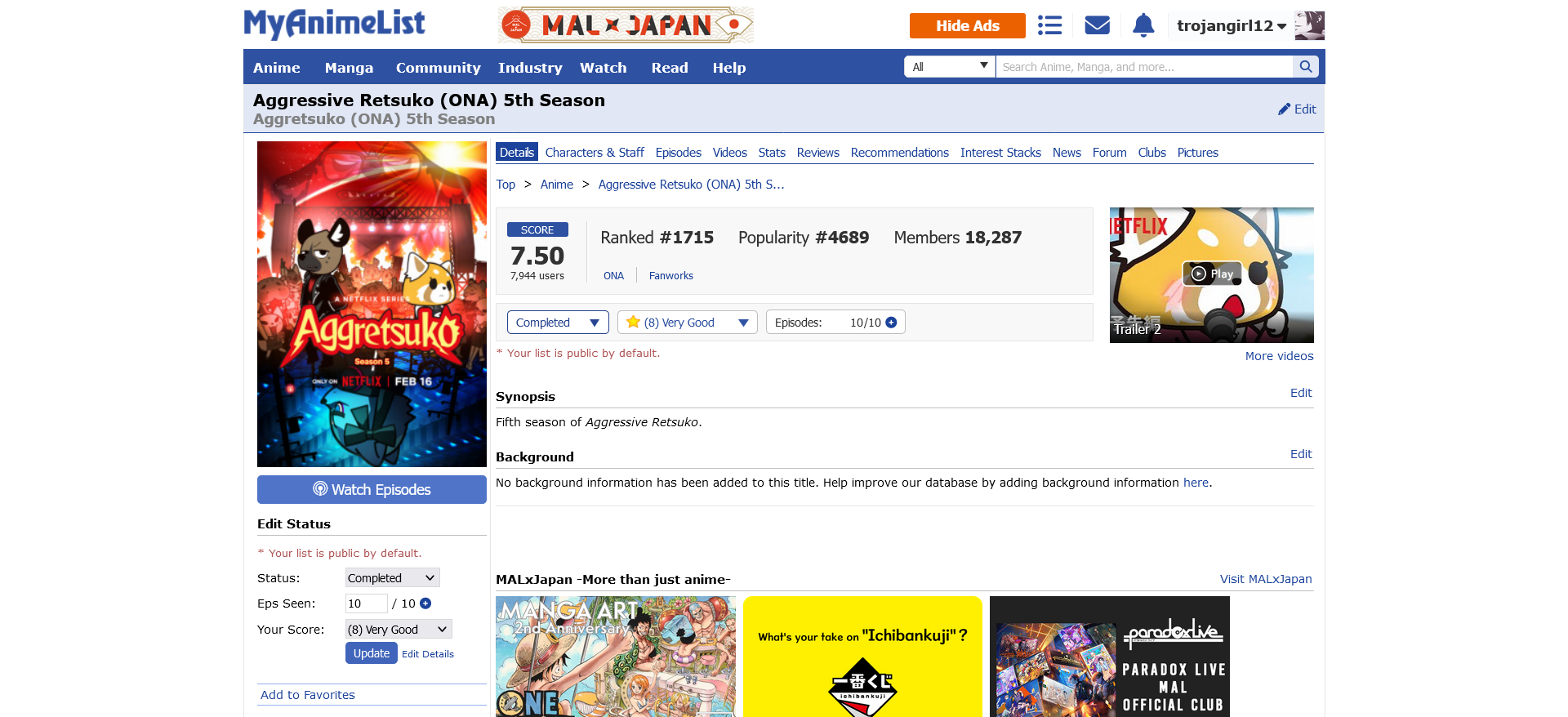
Task: Open the Manga Art 2nd Anniversary banner
Action: (616, 657)
